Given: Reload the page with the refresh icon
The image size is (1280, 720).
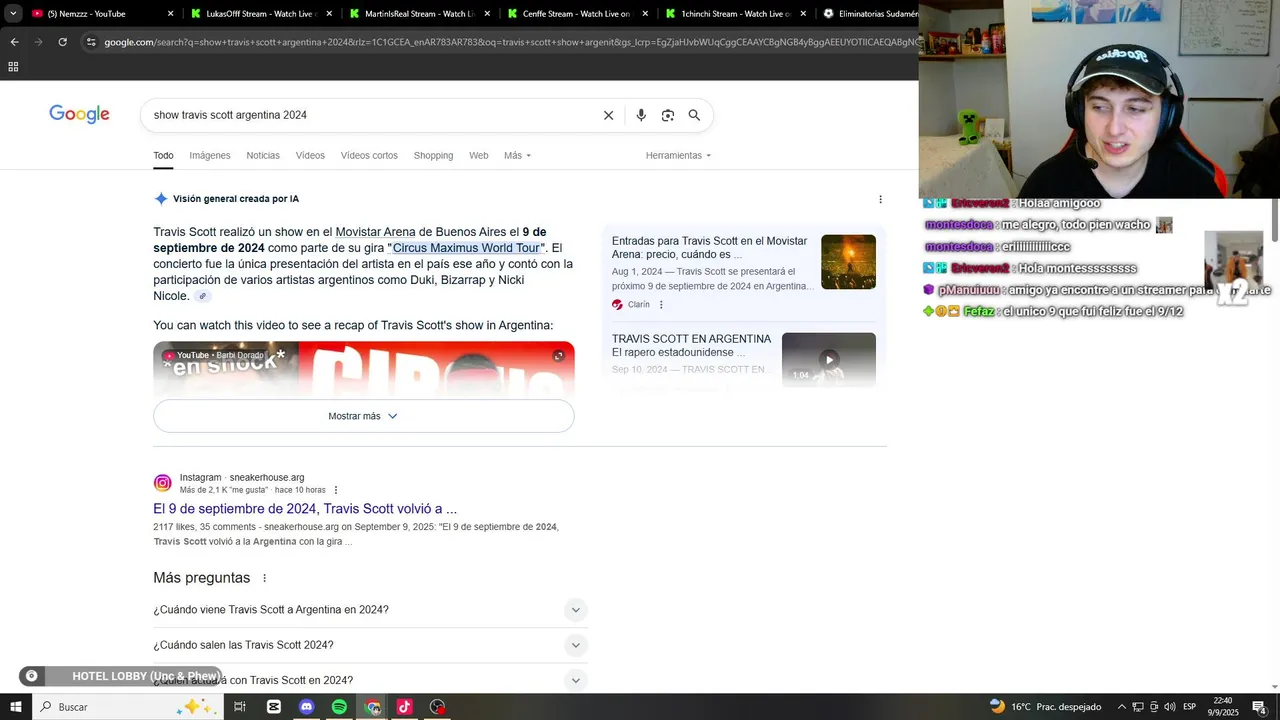Looking at the screenshot, I should pos(62,42).
